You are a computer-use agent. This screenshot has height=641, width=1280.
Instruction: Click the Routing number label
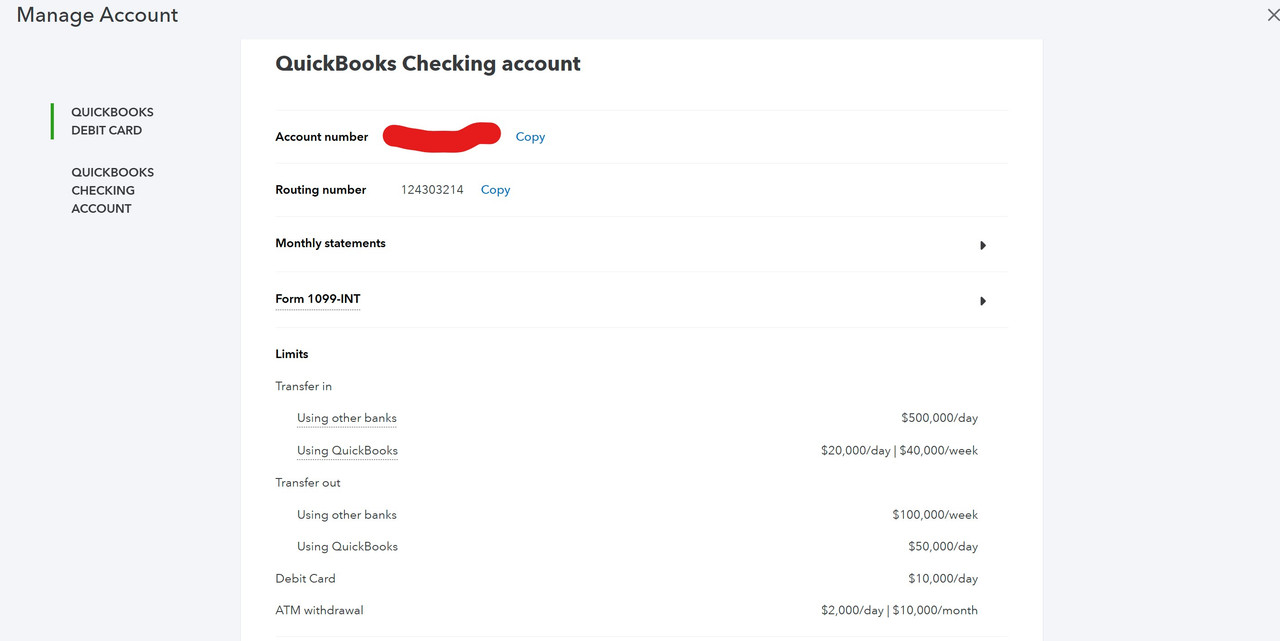point(321,190)
